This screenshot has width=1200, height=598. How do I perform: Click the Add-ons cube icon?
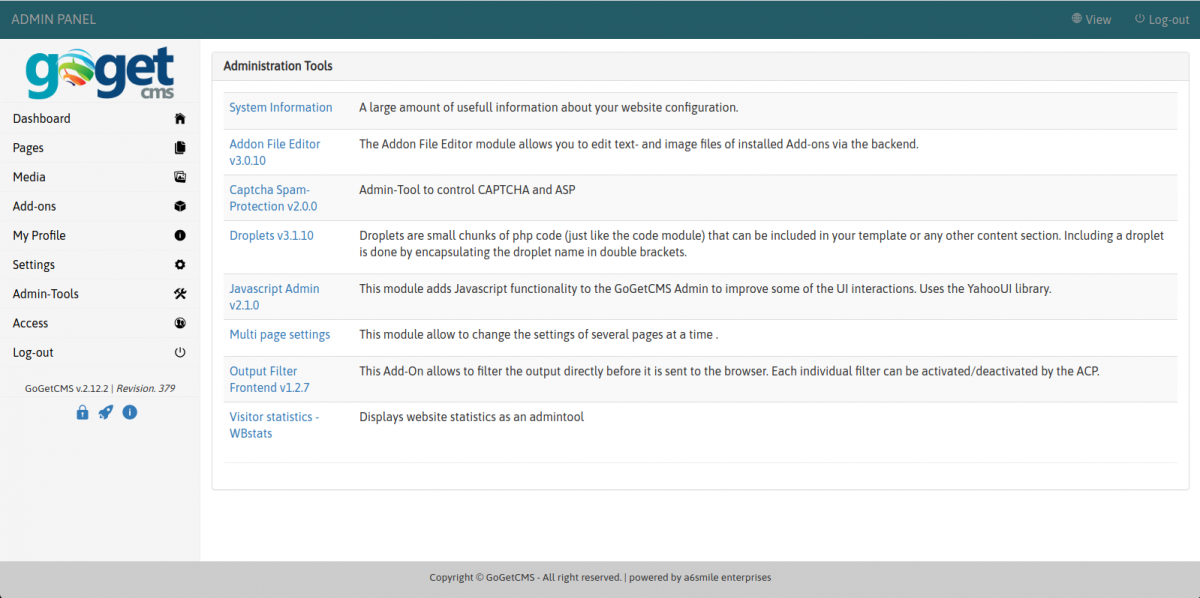point(180,206)
